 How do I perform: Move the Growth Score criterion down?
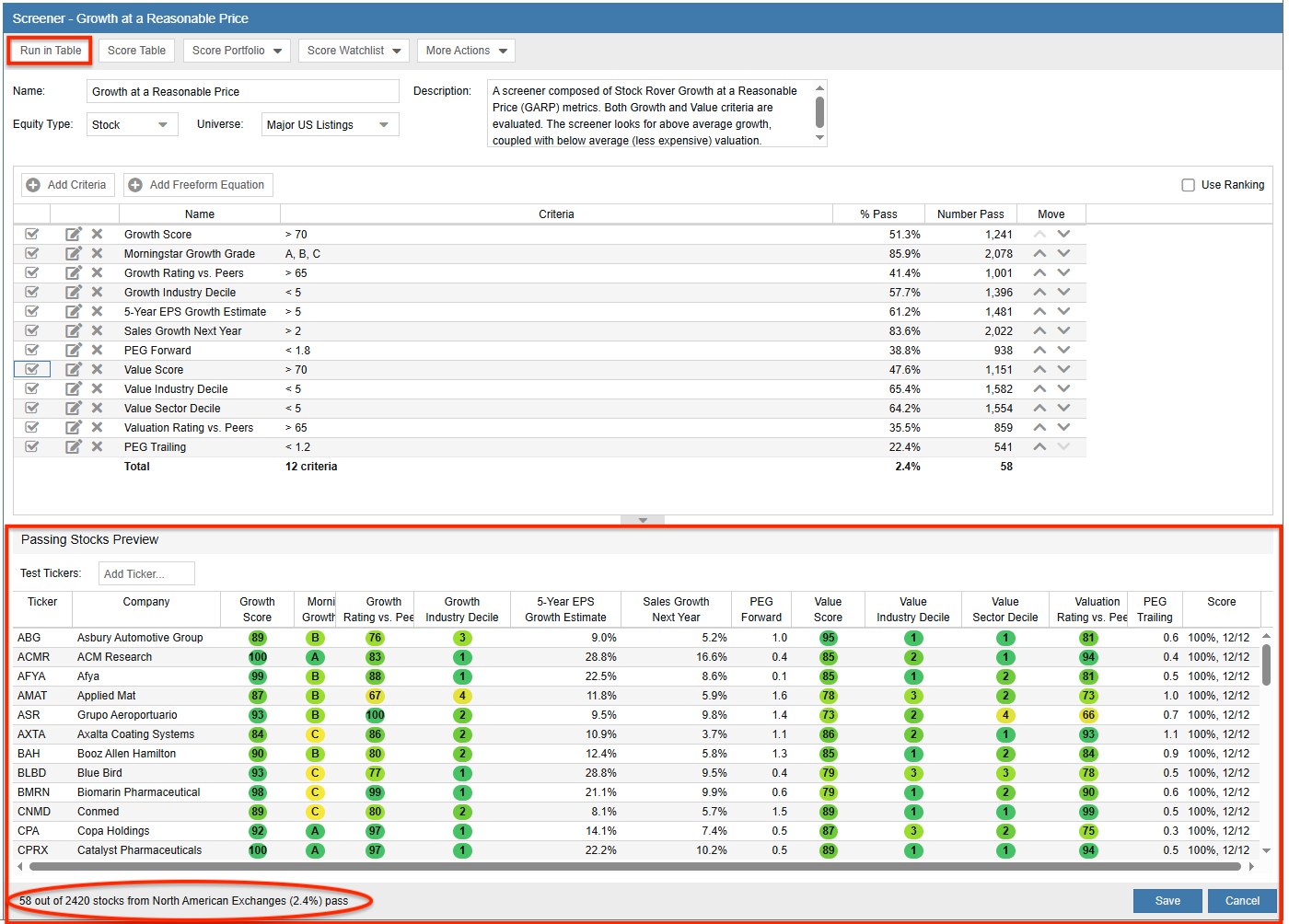click(1063, 234)
